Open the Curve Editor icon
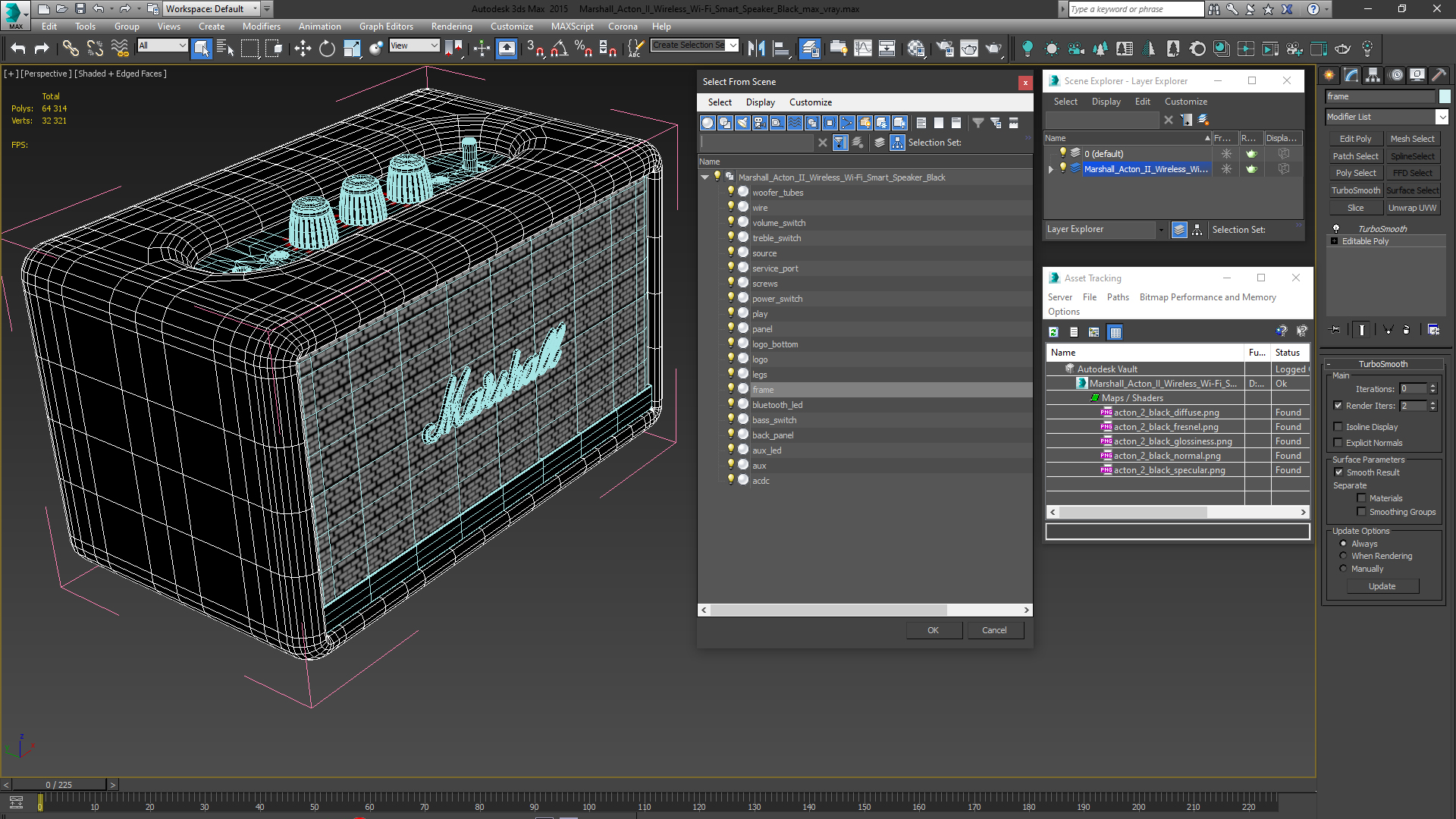The image size is (1456, 819). coord(863,49)
